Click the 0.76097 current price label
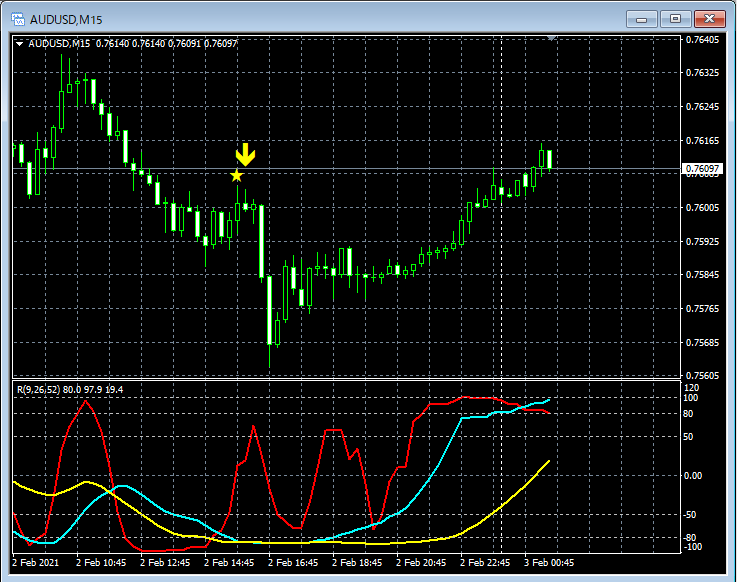The image size is (738, 582). pyautogui.click(x=702, y=168)
